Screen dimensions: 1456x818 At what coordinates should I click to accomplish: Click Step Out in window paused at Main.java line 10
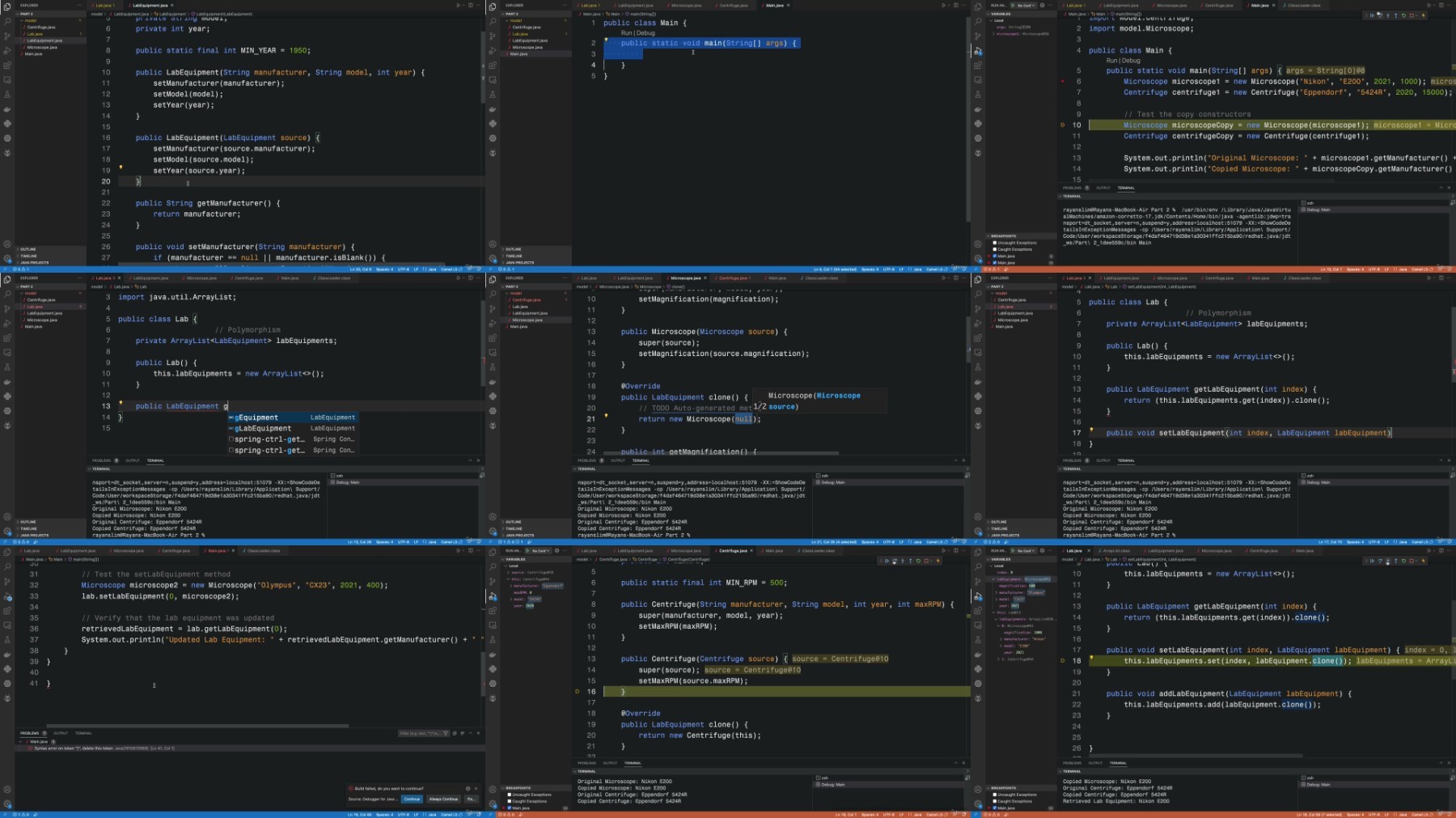pos(1396,15)
